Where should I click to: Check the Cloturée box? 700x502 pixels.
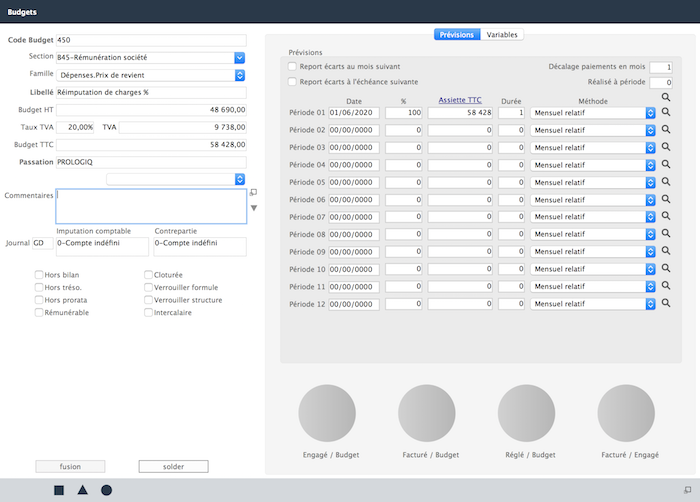[x=149, y=275]
